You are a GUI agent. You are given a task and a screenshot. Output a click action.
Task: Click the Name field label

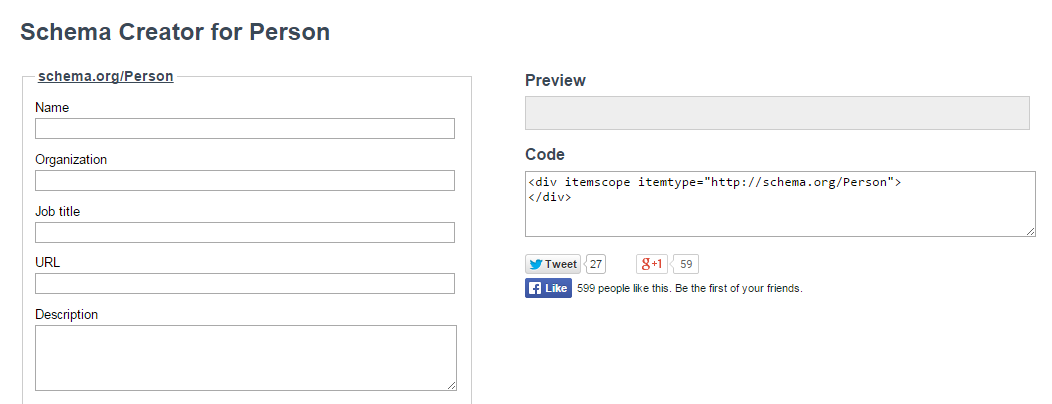pyautogui.click(x=52, y=107)
